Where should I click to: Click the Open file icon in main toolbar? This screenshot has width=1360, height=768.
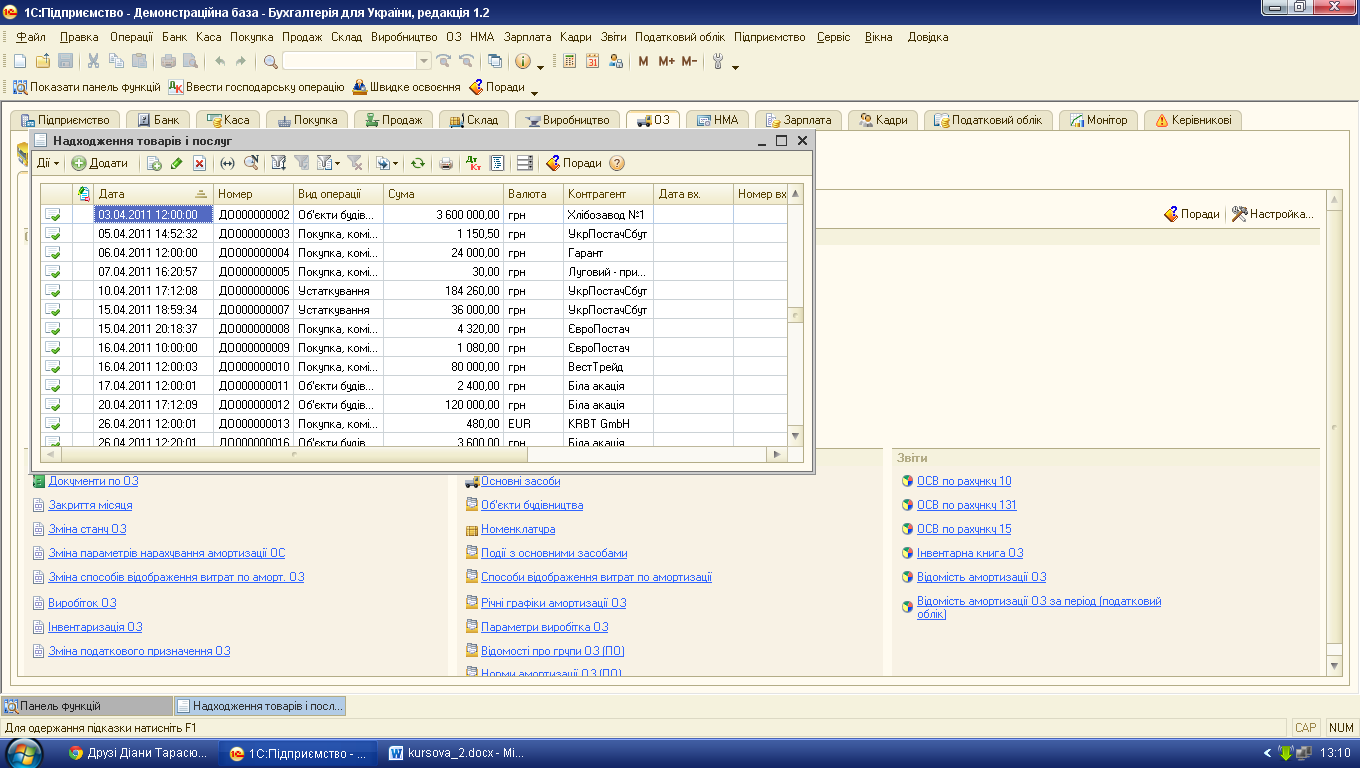tap(42, 61)
